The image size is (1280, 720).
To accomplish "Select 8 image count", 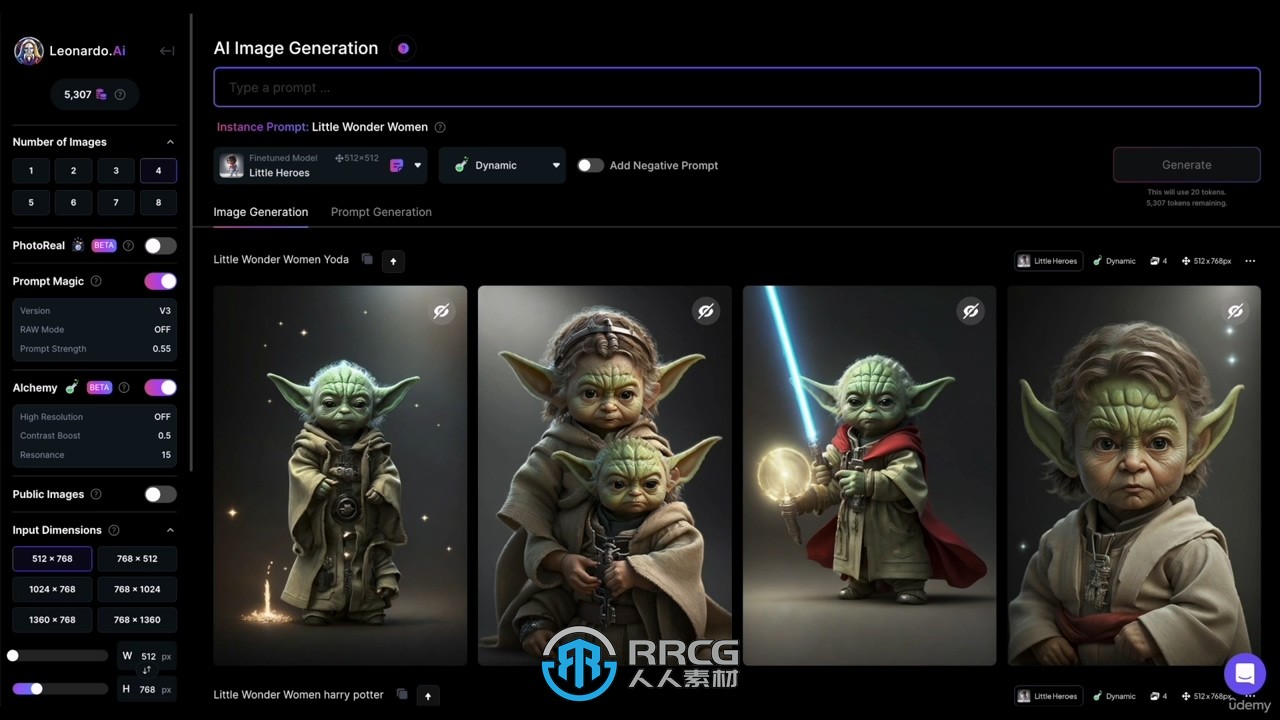I will [x=158, y=202].
